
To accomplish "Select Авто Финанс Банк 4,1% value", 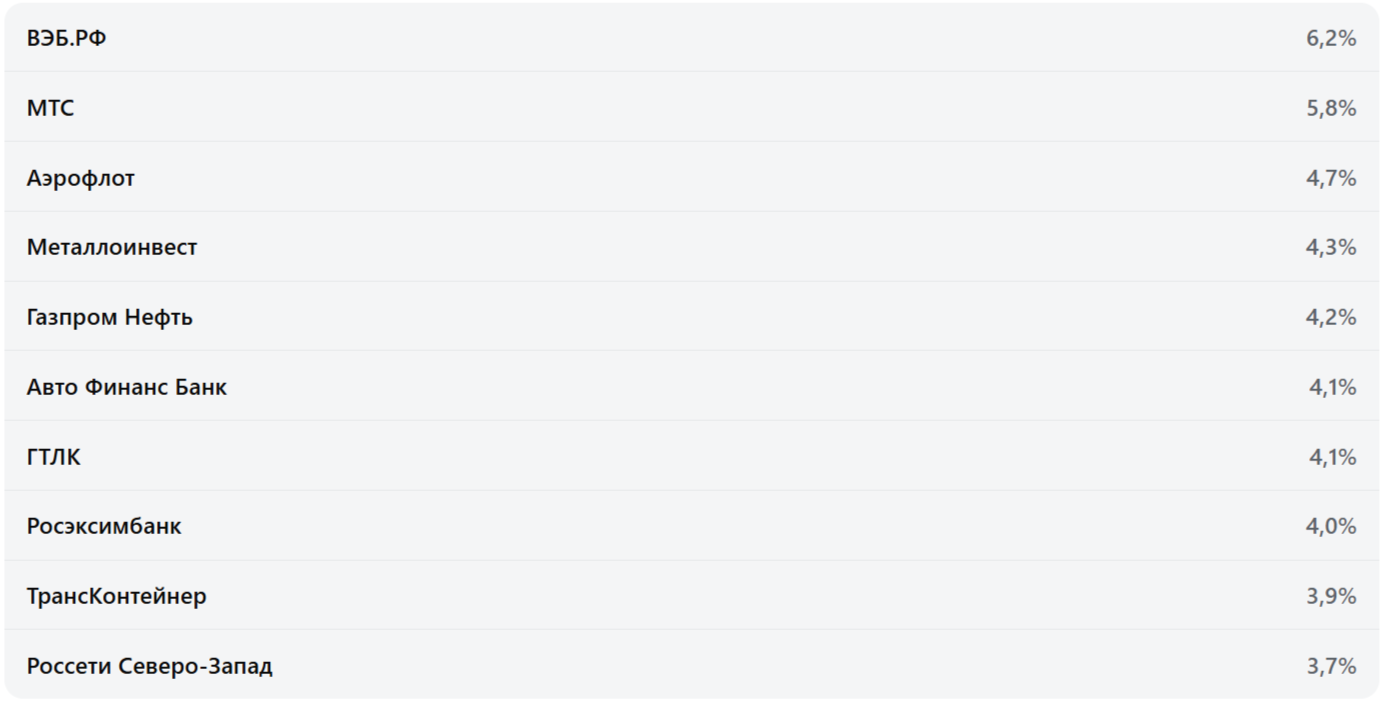I will [1333, 387].
